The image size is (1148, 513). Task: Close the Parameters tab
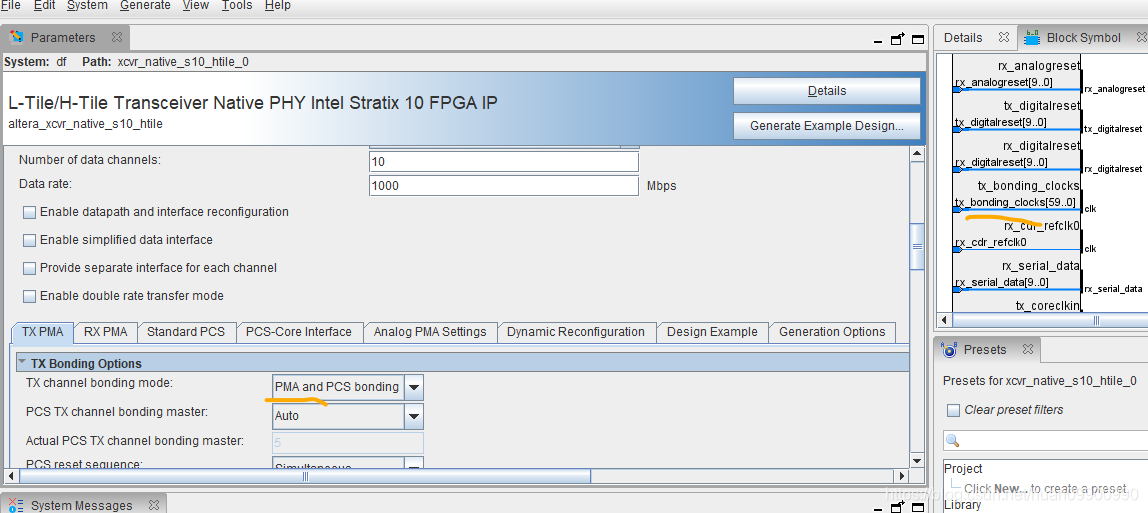click(117, 37)
